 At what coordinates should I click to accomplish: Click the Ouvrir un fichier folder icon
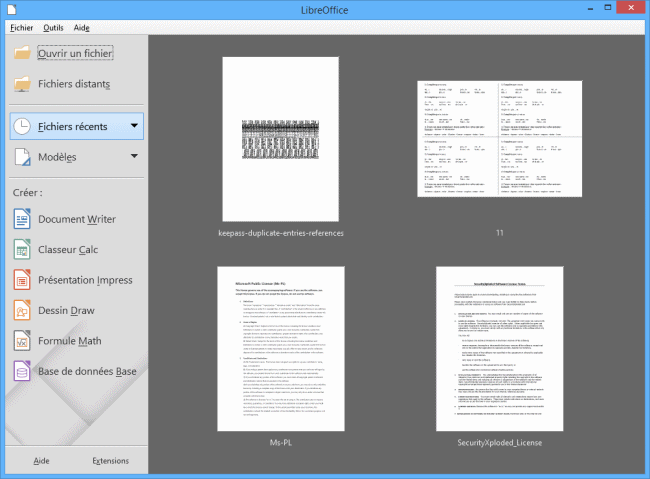pyautogui.click(x=22, y=53)
